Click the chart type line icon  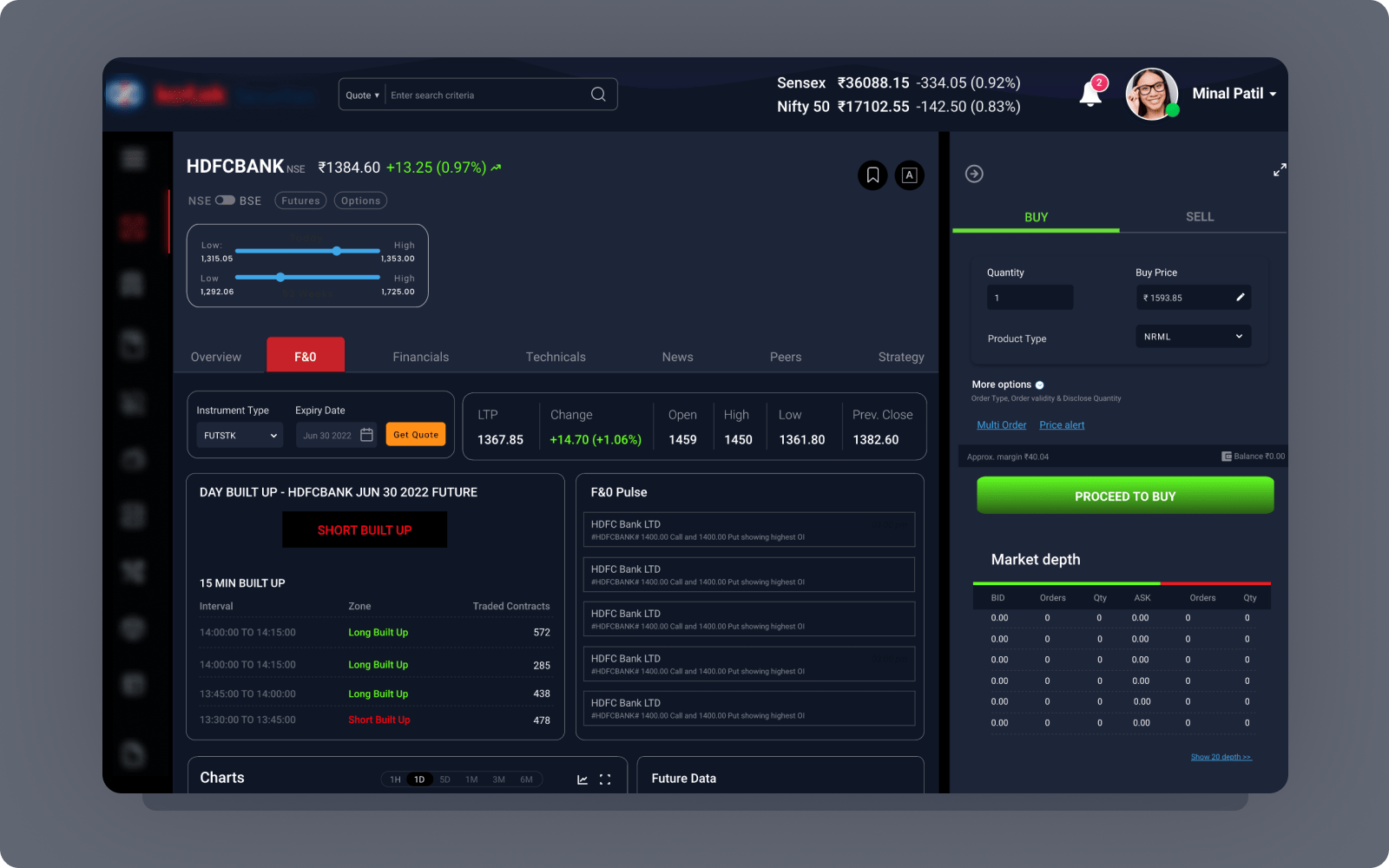[x=583, y=779]
